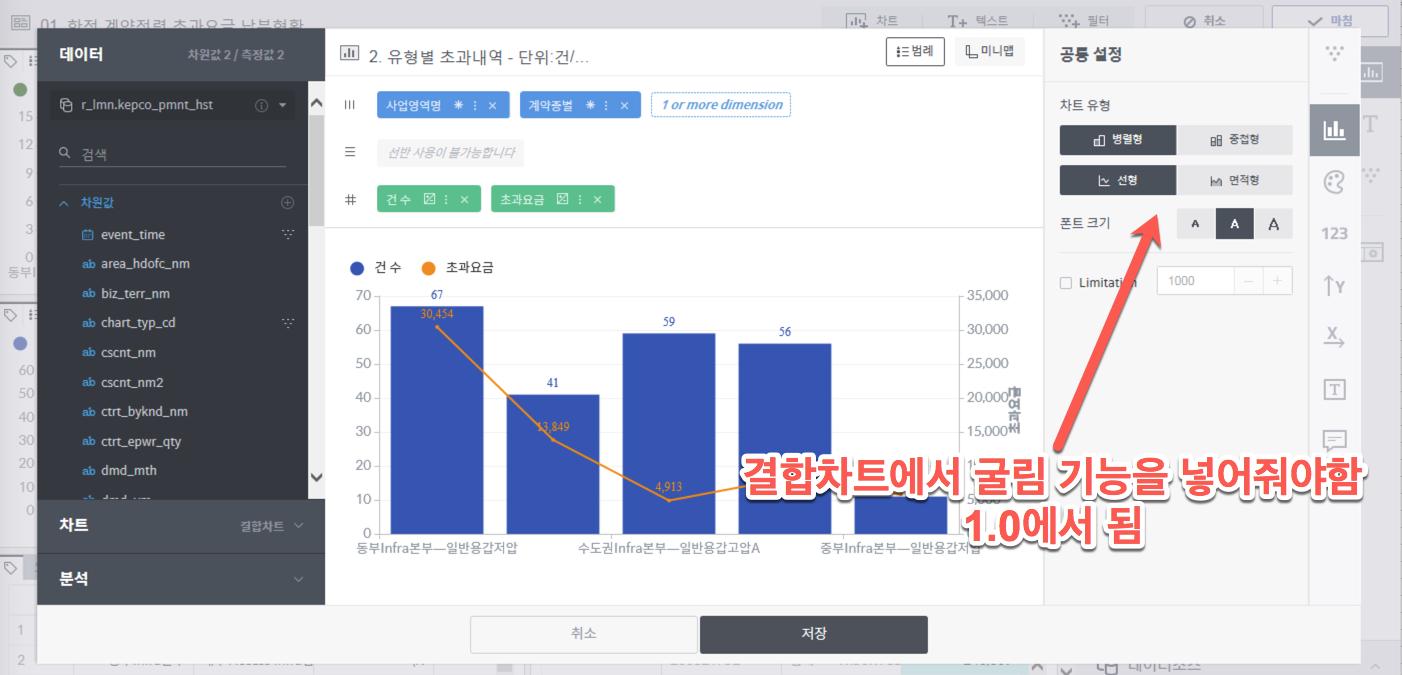Image resolution: width=1402 pixels, height=675 pixels.
Task: Click the data field list scroll-up arrow
Action: point(317,101)
